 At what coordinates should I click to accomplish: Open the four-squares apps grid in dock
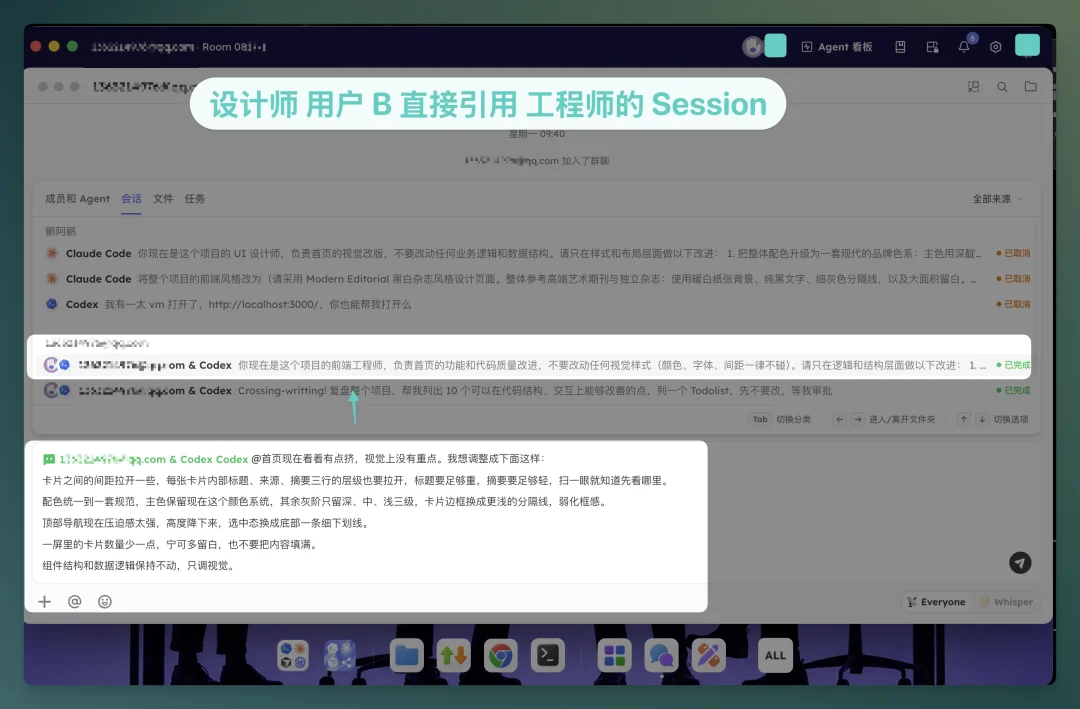tap(614, 655)
